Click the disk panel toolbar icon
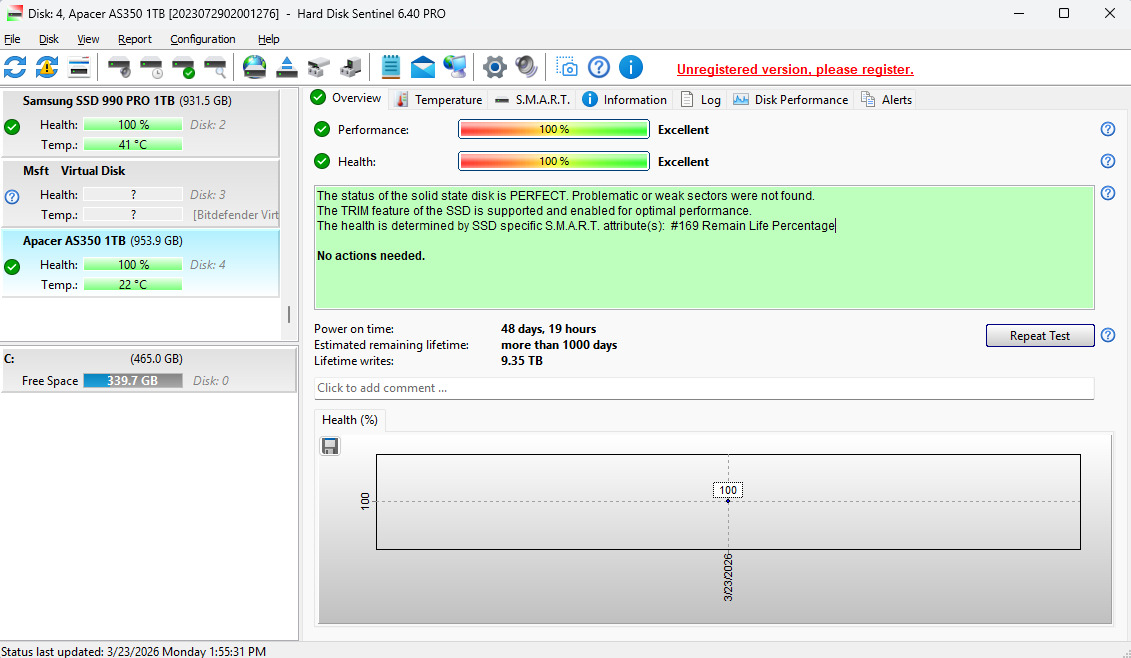Image resolution: width=1131 pixels, height=658 pixels. click(79, 67)
